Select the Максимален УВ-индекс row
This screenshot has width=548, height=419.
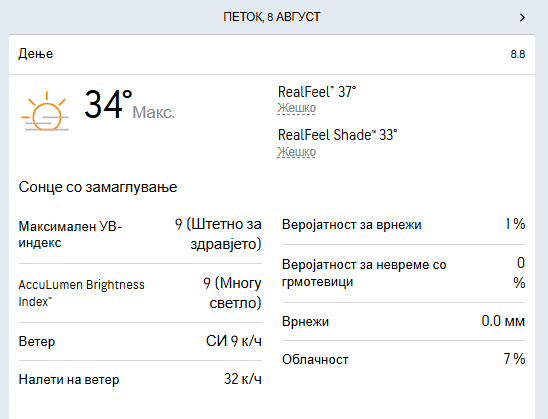140,234
